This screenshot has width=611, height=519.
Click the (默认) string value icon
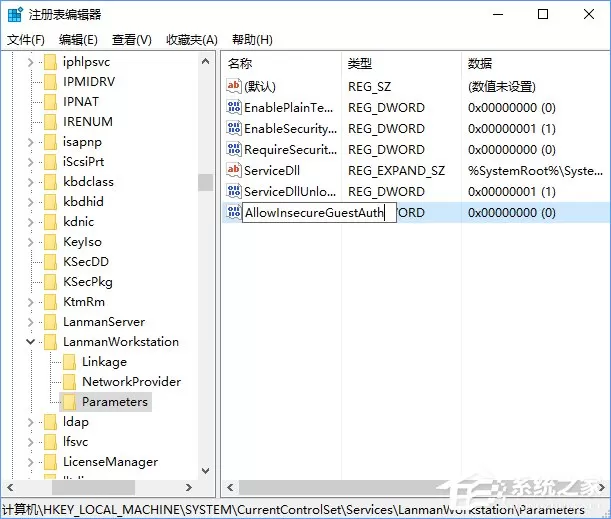233,86
